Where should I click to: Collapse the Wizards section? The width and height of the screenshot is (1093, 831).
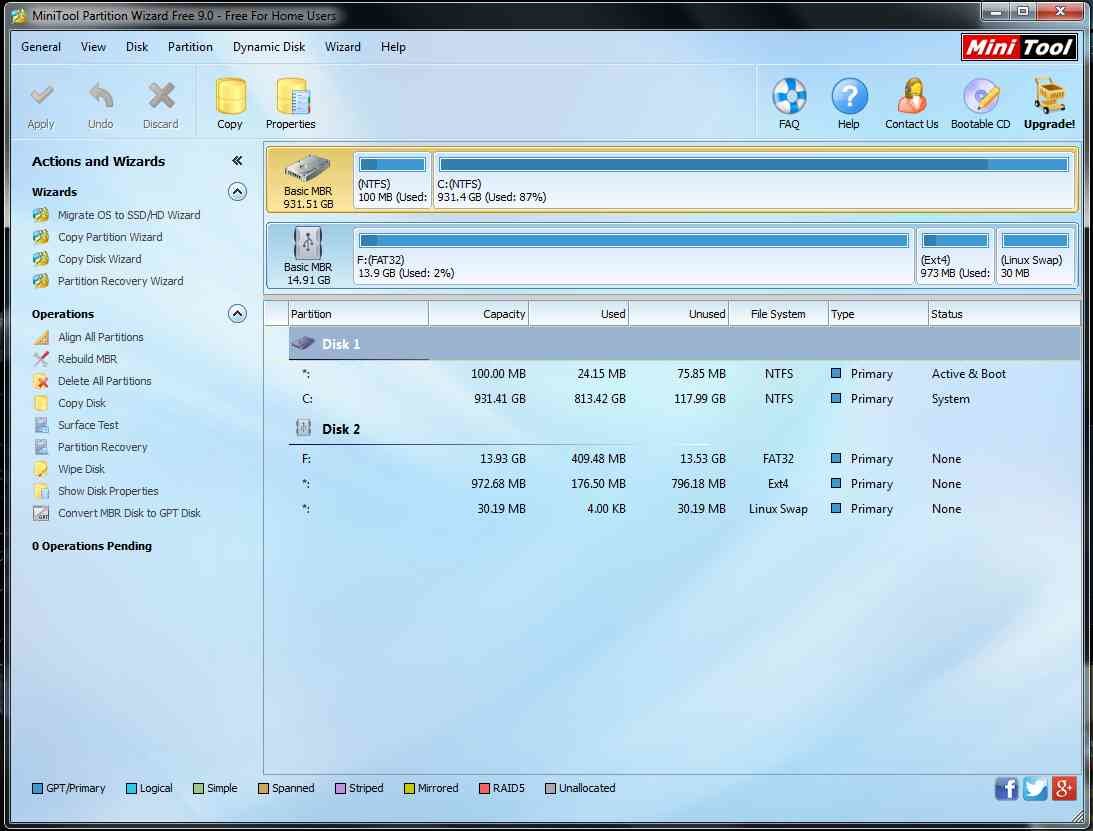point(237,192)
